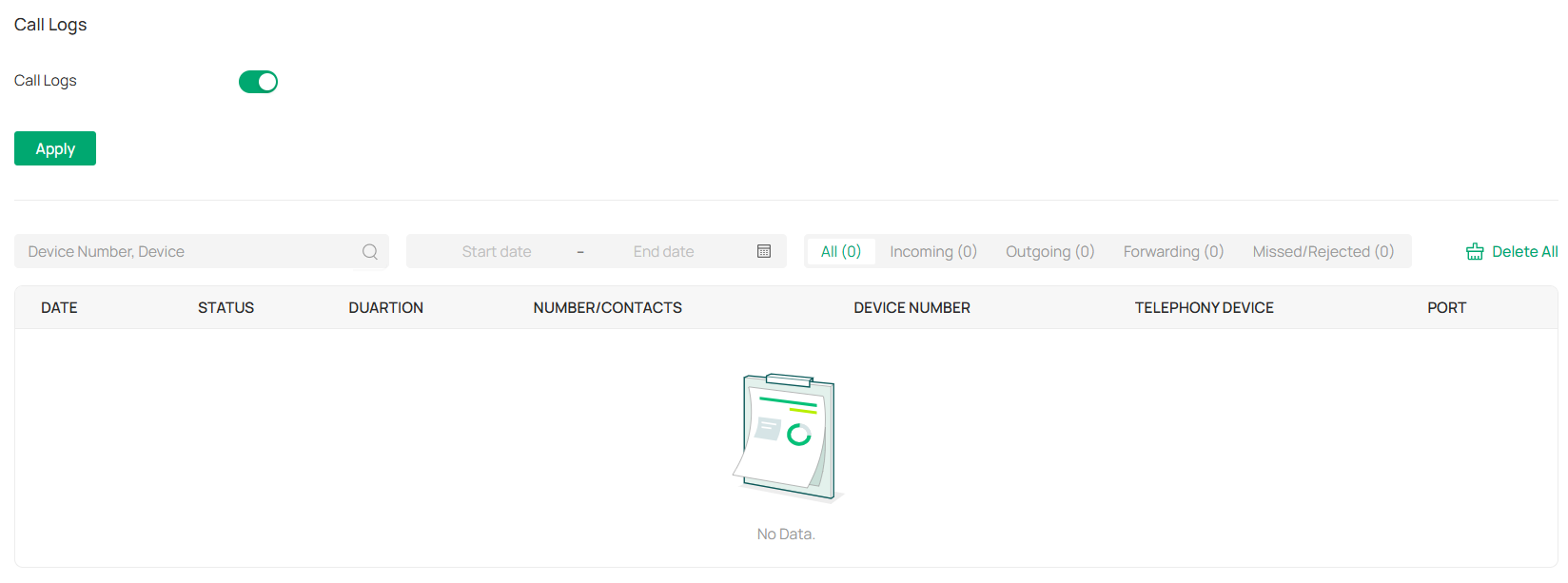1568x583 pixels.
Task: Open the calendar date picker icon
Action: pos(764,251)
